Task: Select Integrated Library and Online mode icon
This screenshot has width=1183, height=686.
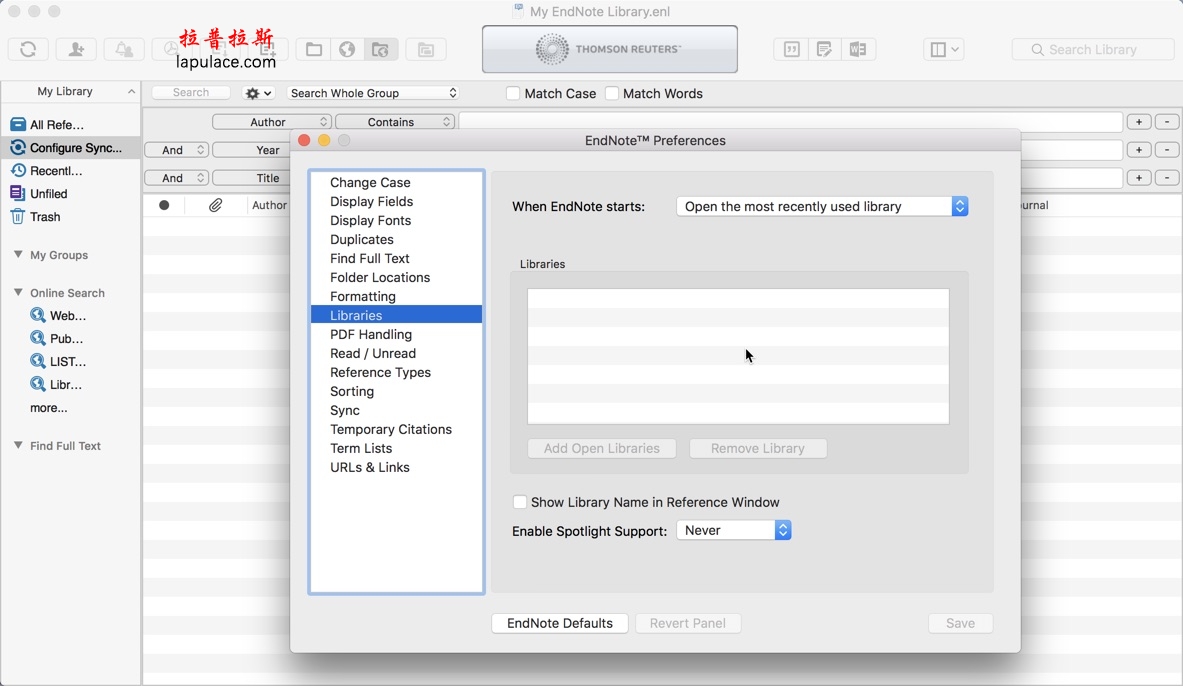Action: [x=380, y=49]
